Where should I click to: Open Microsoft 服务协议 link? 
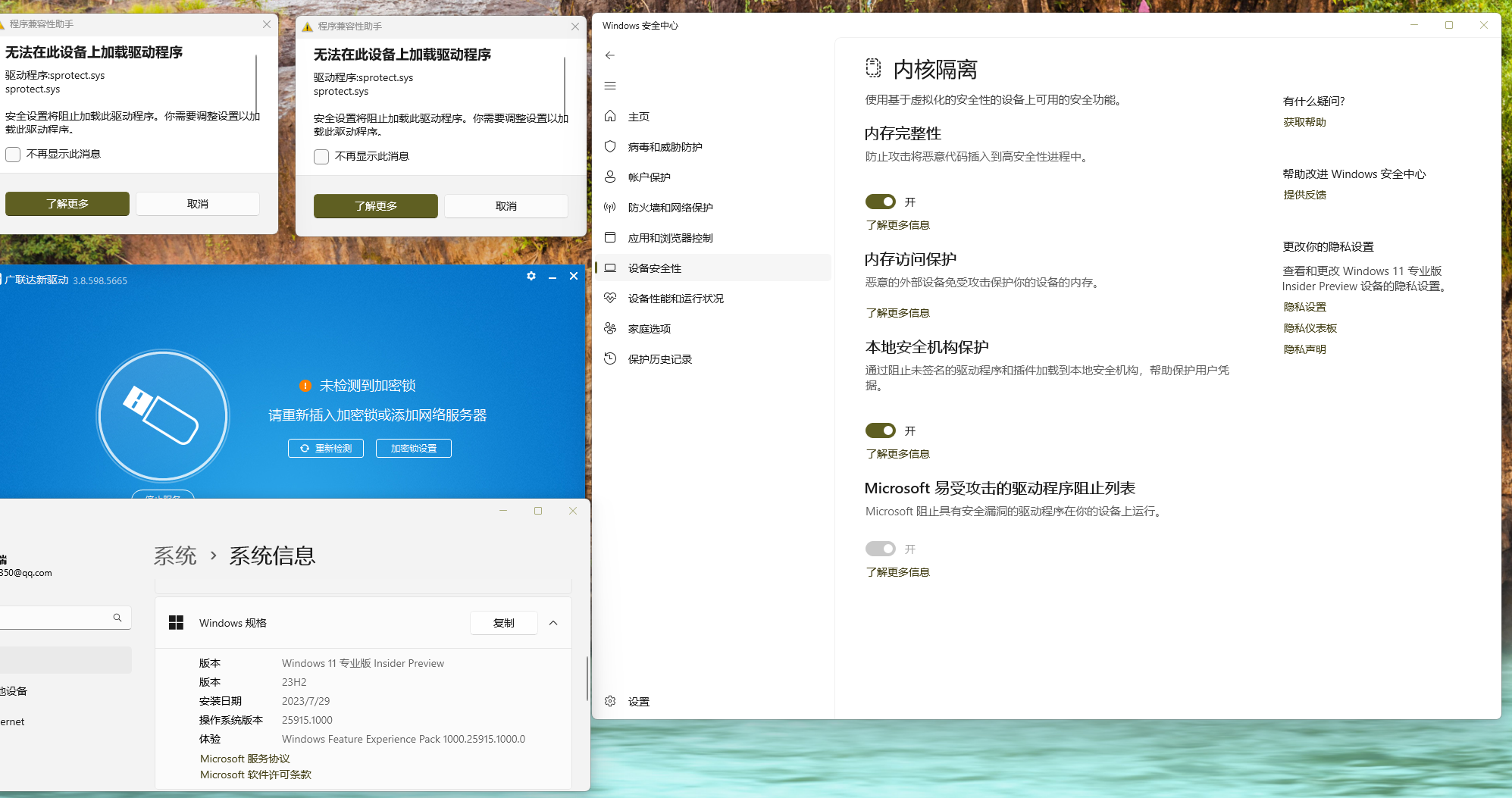coord(245,759)
